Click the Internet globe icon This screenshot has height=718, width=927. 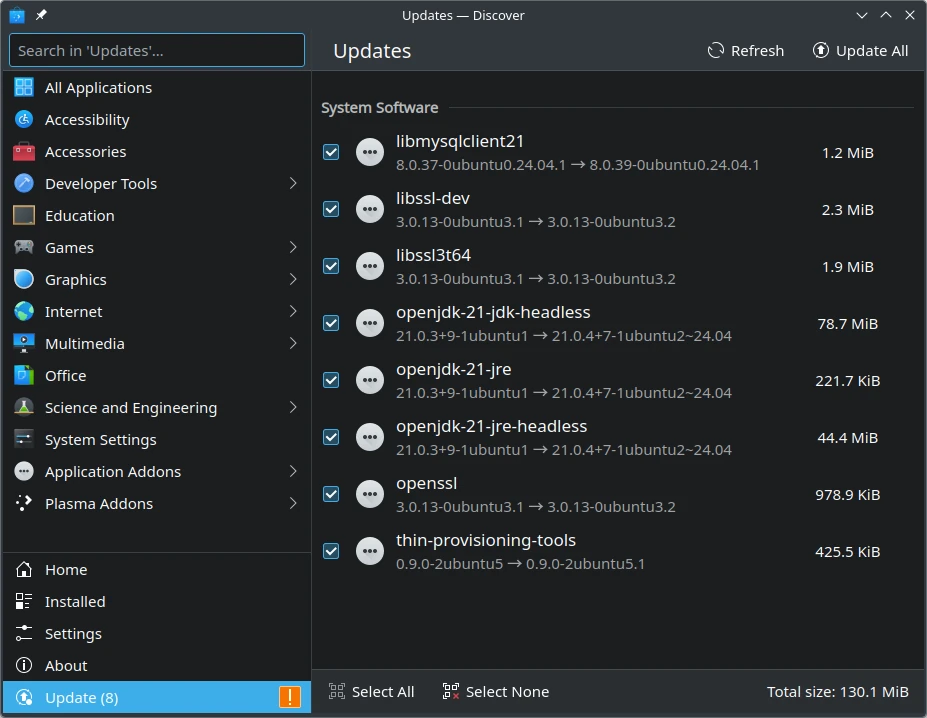pos(24,311)
